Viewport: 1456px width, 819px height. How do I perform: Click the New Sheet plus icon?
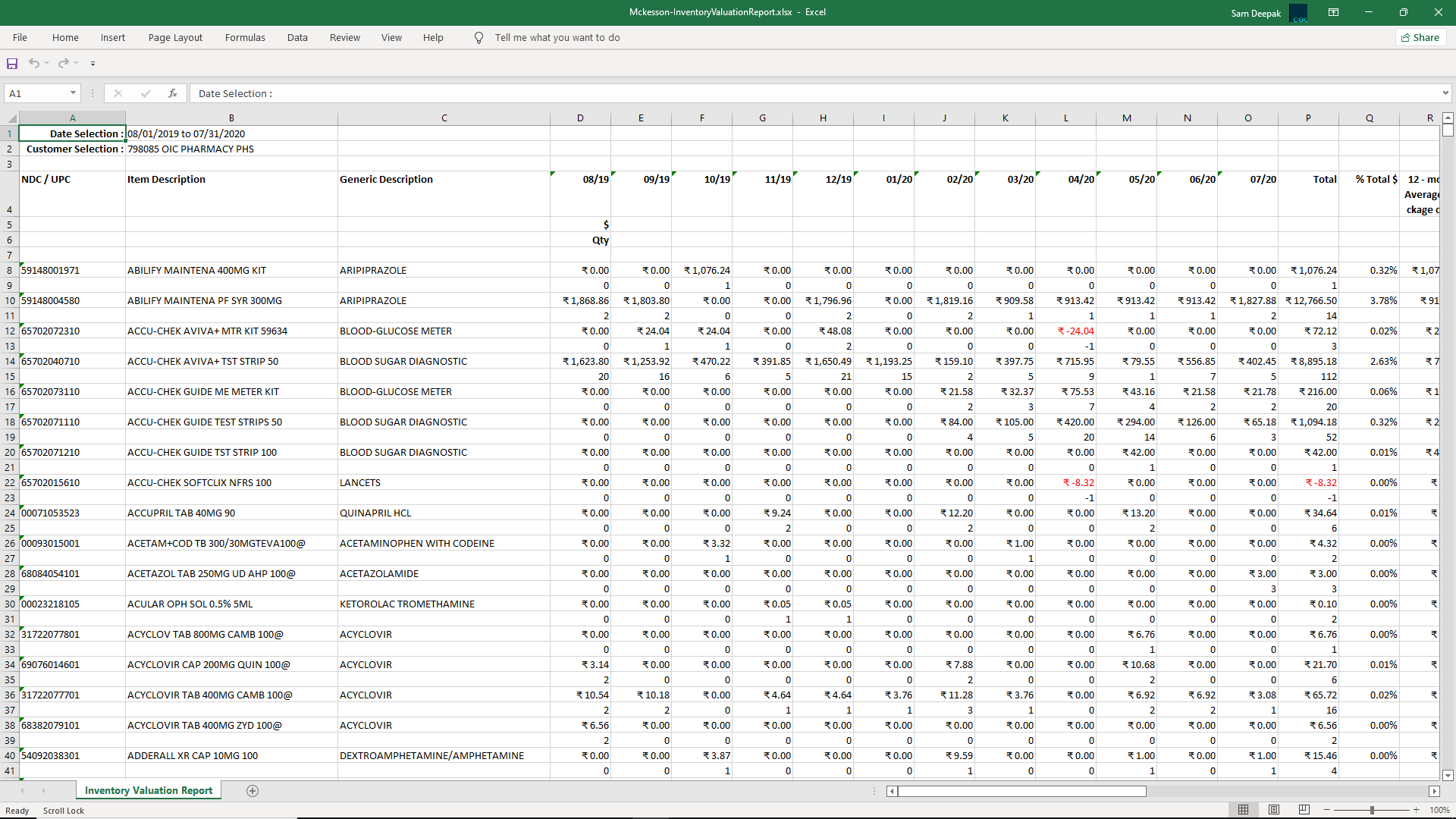coord(253,791)
